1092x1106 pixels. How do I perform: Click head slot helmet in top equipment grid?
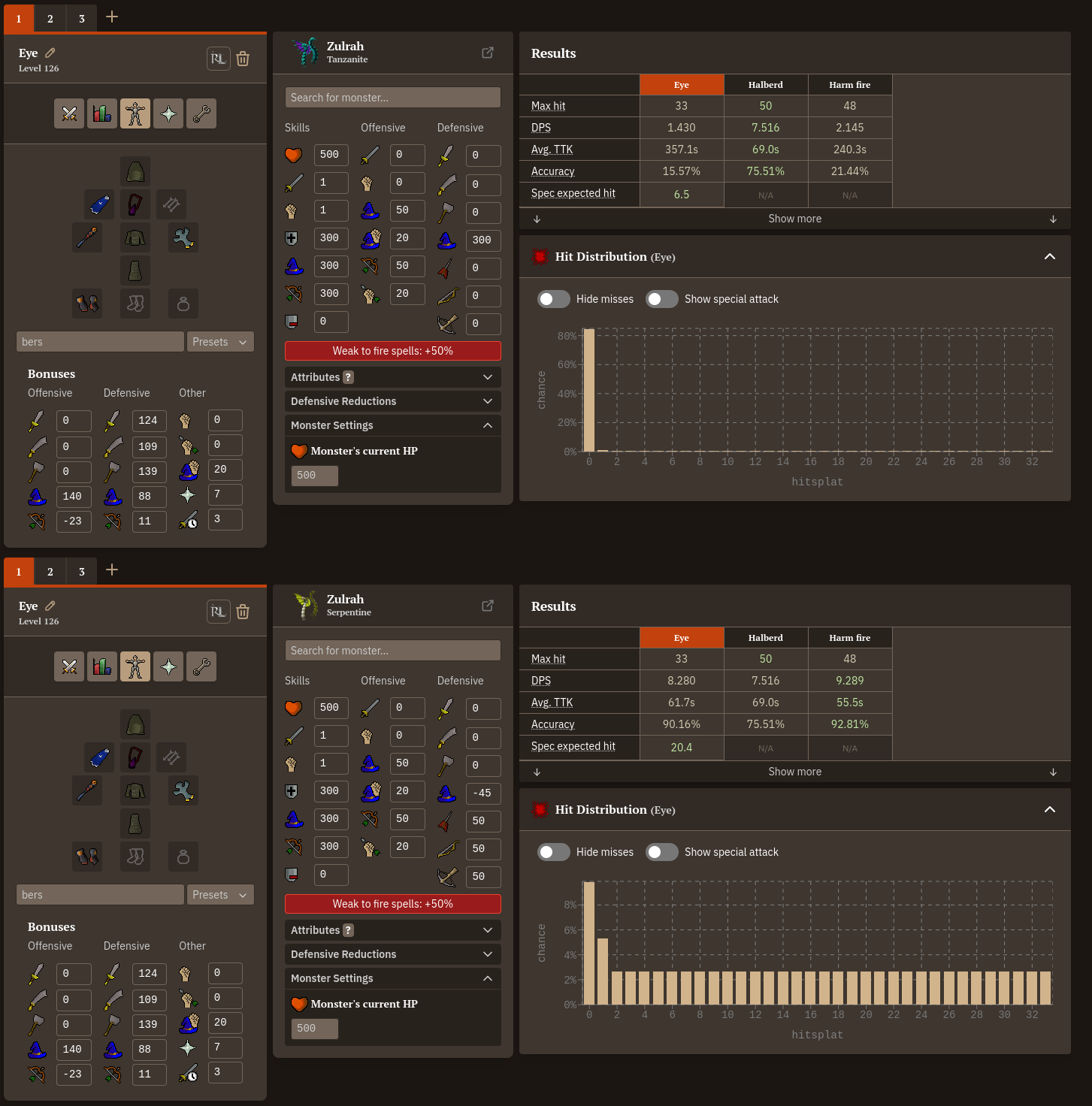135,171
